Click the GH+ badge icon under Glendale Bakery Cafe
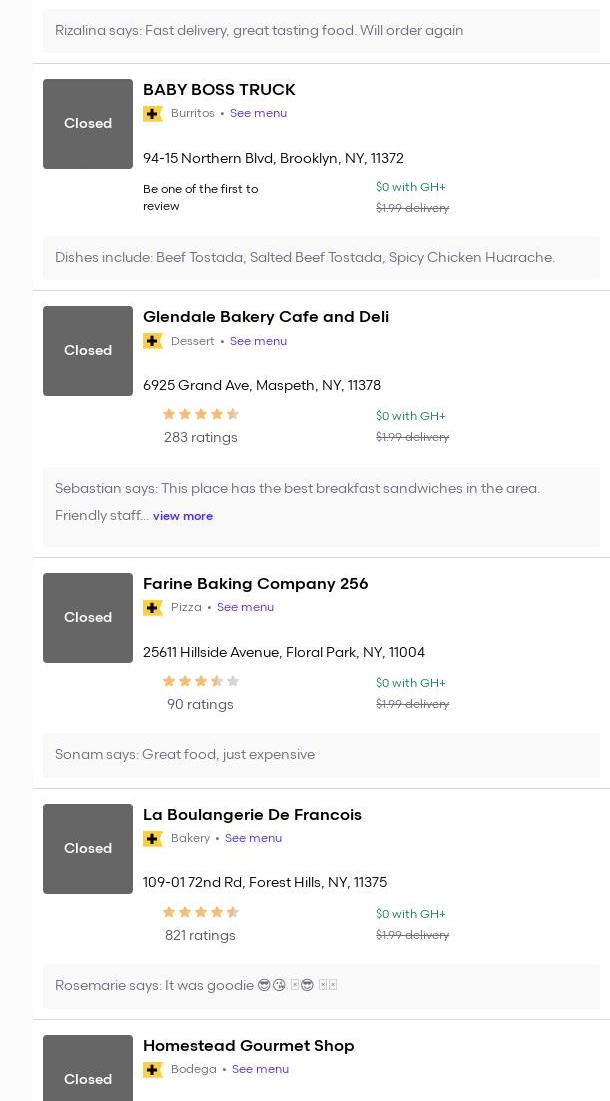The height and width of the screenshot is (1101, 610). click(x=153, y=342)
